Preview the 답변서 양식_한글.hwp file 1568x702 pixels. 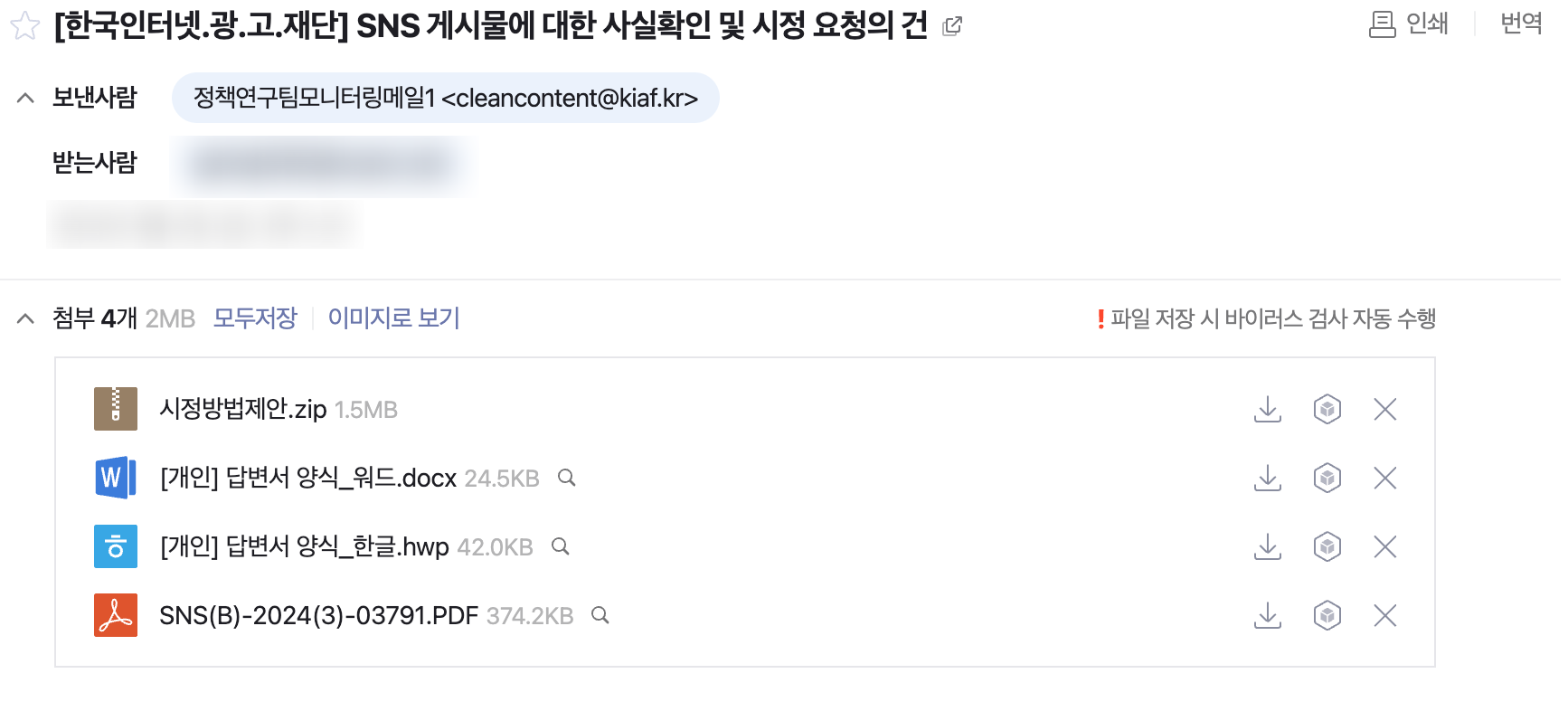tap(561, 546)
